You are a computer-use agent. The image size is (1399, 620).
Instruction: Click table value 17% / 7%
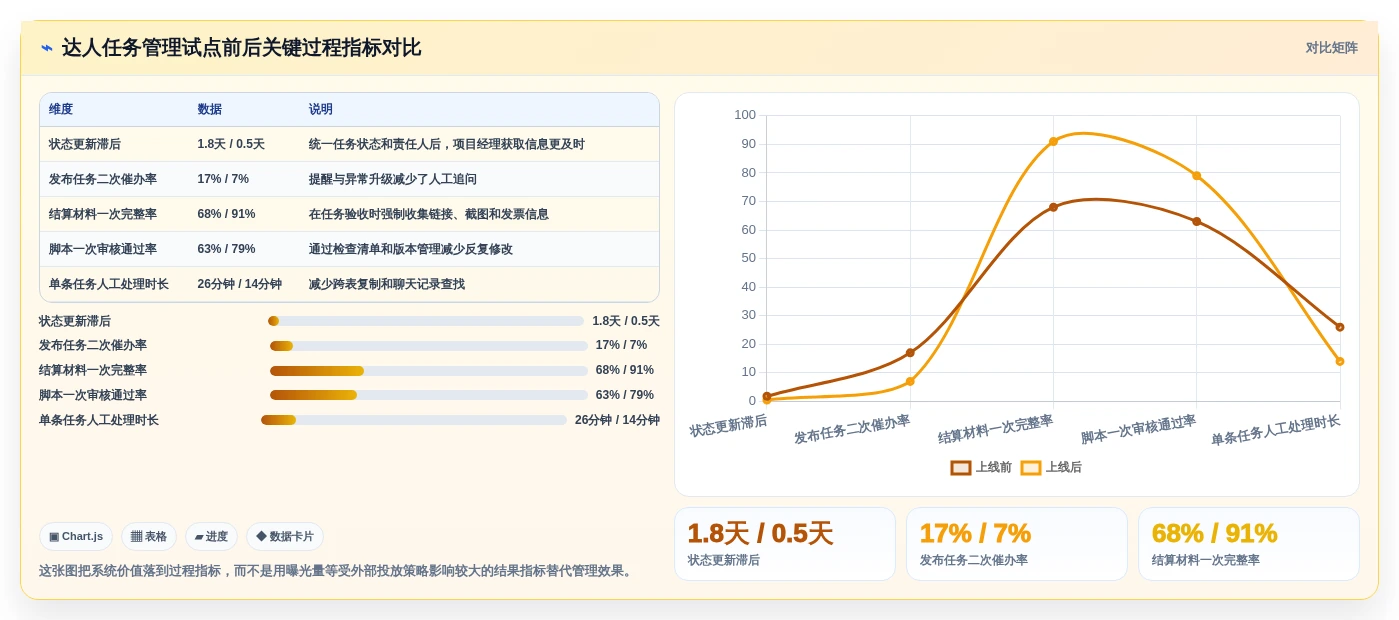(223, 179)
